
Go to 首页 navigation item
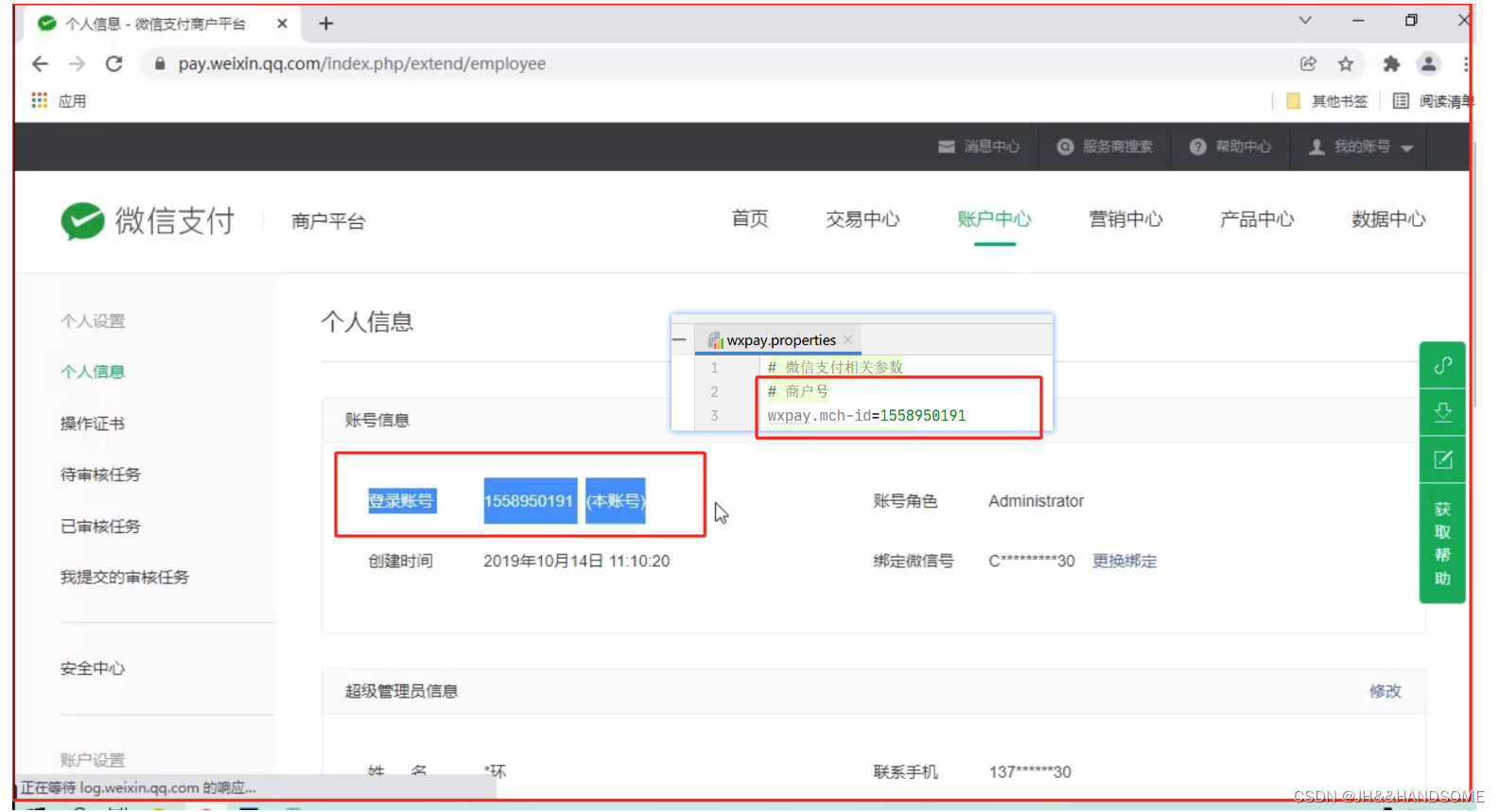click(x=750, y=219)
